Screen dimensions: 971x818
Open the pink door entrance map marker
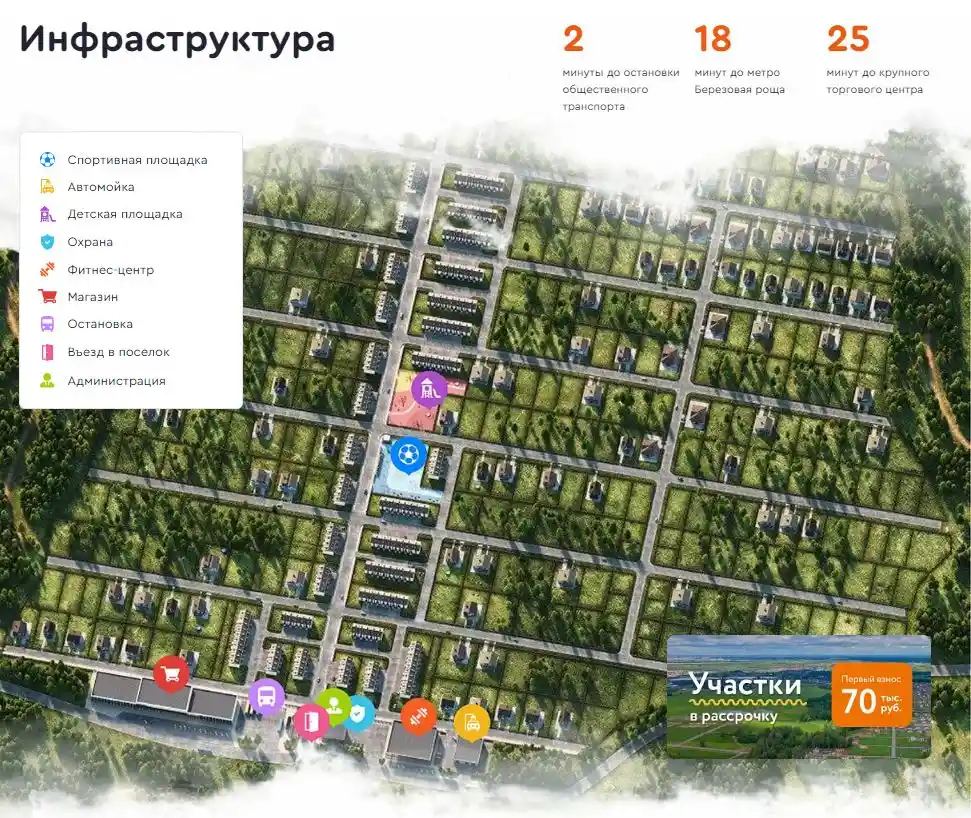point(311,720)
